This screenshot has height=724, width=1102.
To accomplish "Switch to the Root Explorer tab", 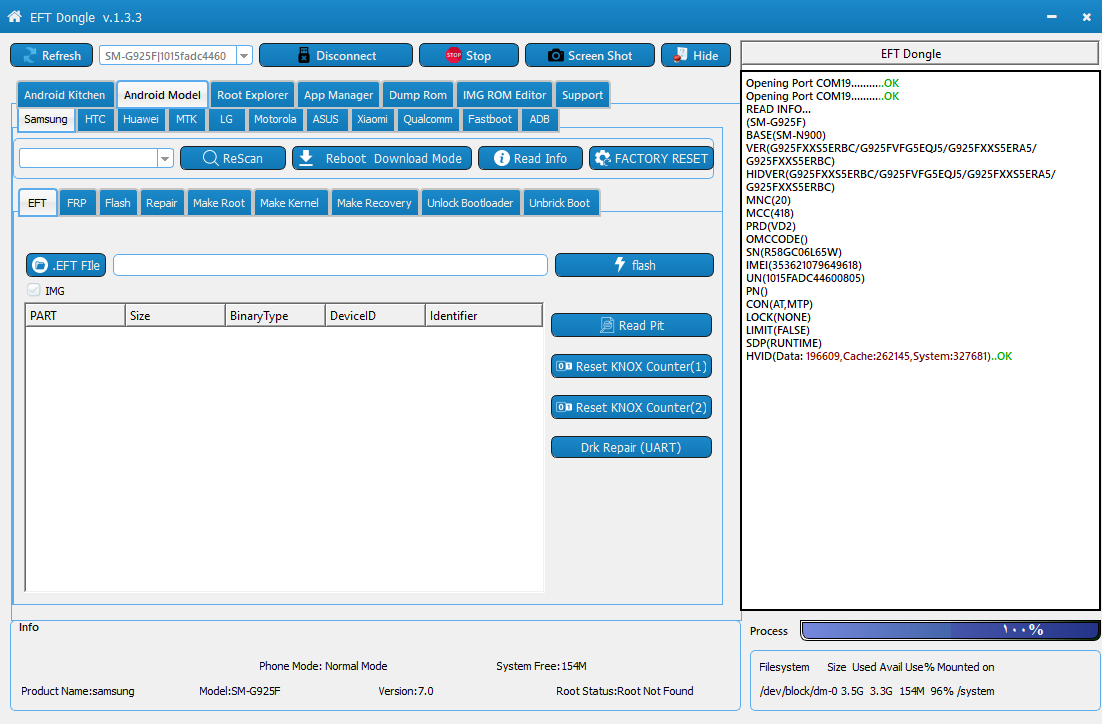I will click(252, 95).
